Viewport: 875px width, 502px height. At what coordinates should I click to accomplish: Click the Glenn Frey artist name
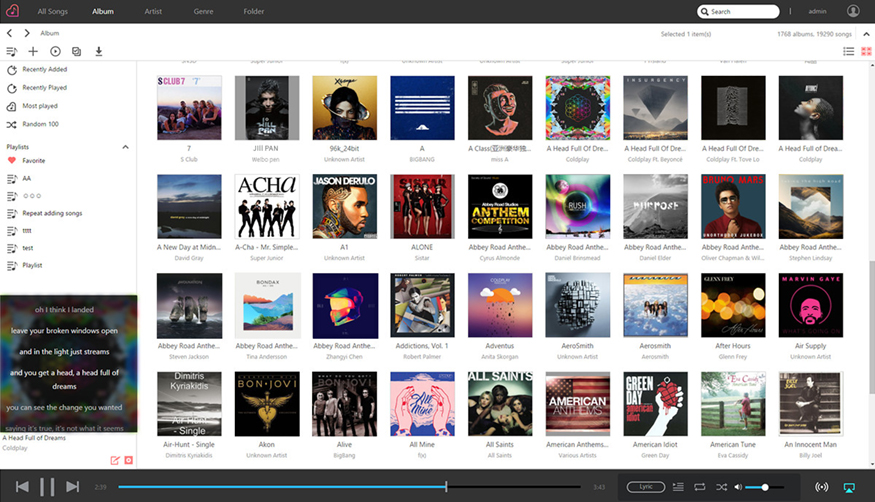[x=733, y=357]
